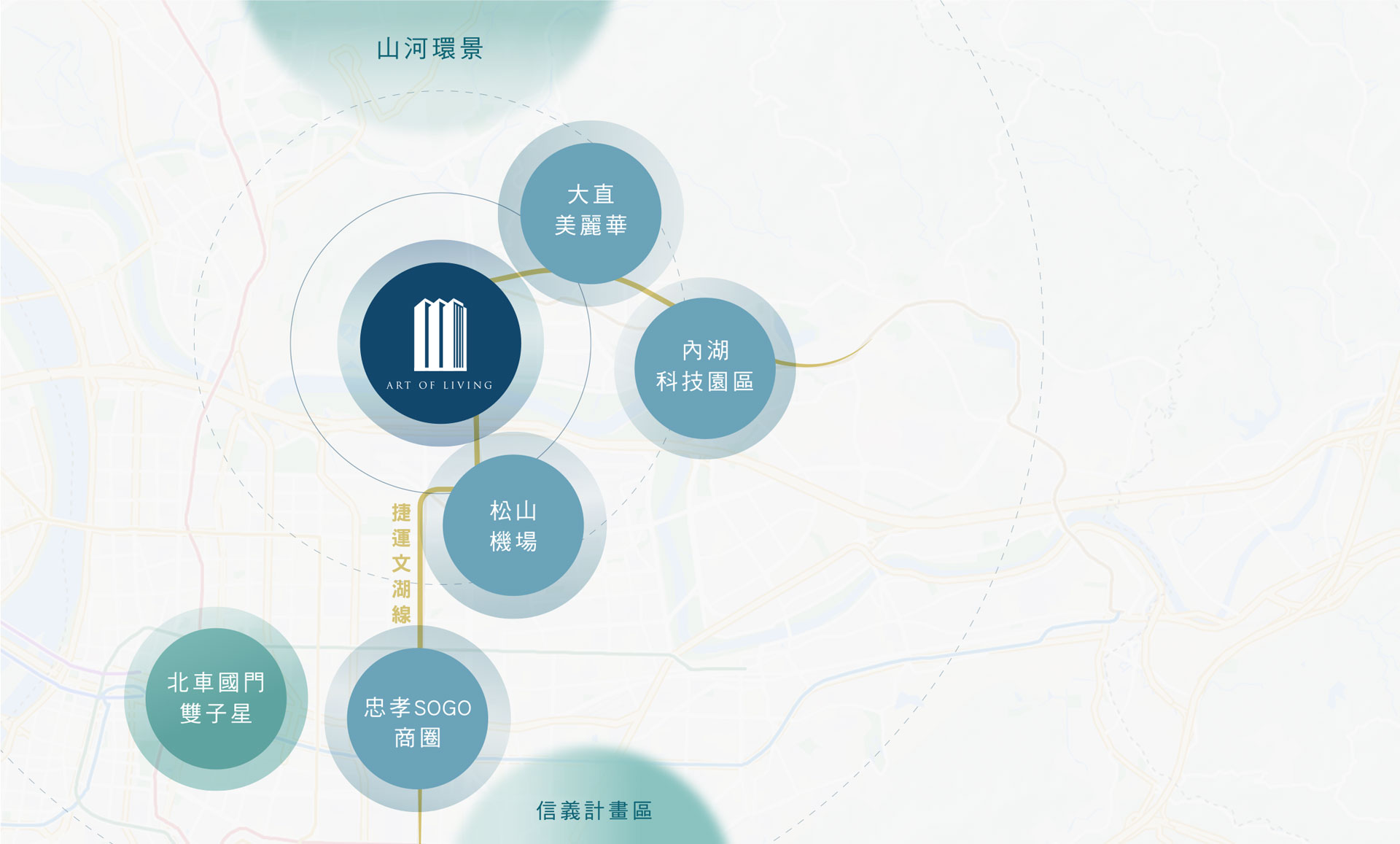Screen dimensions: 1400x844
Task: Click the 信義計畫區 label
Action: (594, 810)
